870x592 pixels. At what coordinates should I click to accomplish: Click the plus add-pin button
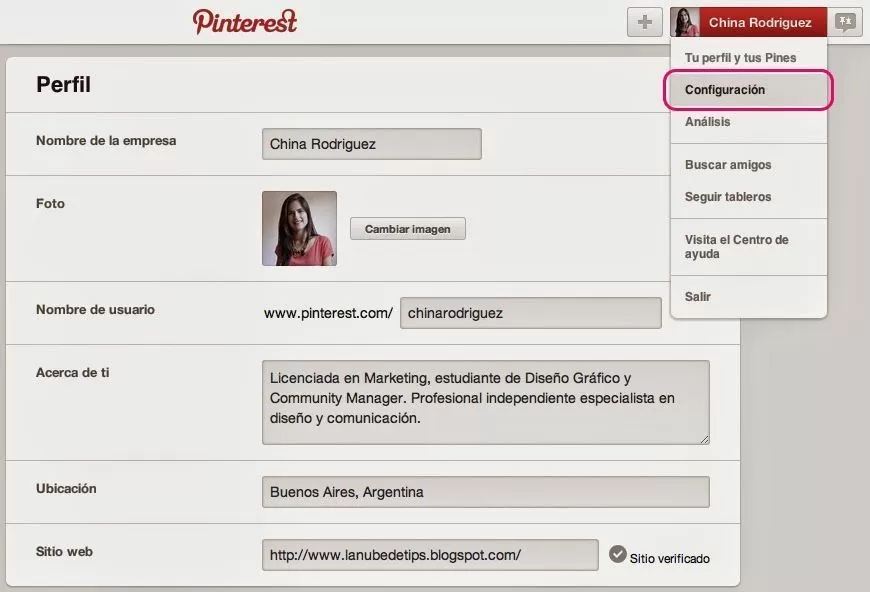pyautogui.click(x=644, y=22)
